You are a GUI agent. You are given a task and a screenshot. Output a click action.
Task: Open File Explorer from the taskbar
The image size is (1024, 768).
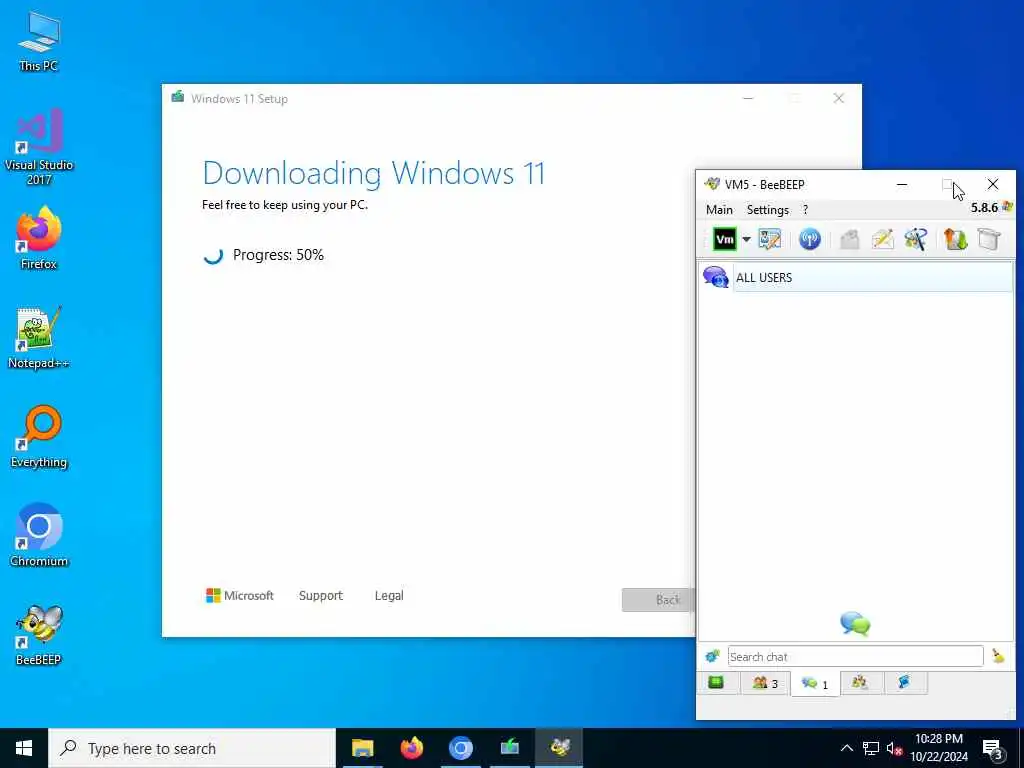pos(362,748)
